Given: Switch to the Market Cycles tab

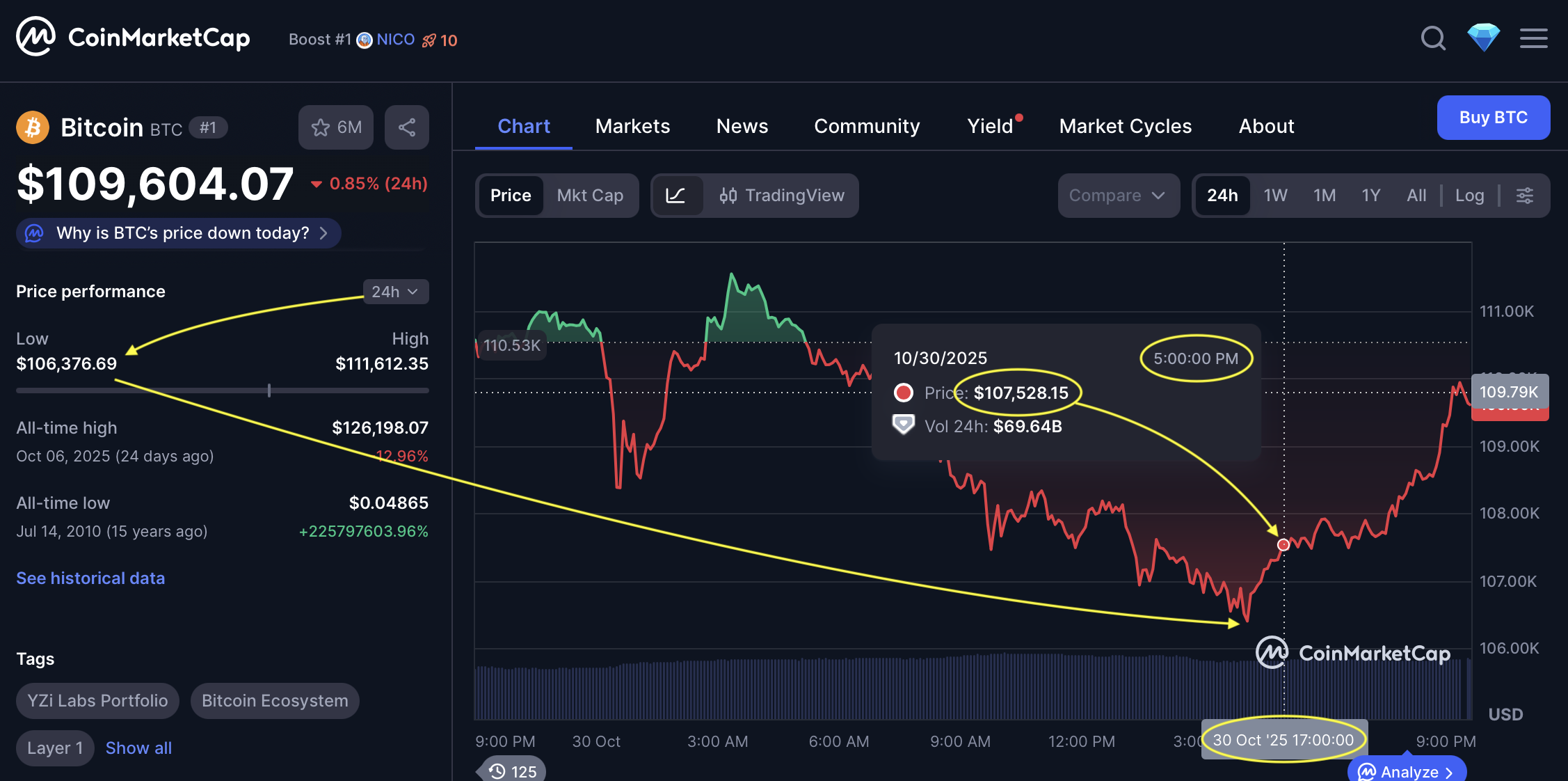Looking at the screenshot, I should coord(1125,126).
